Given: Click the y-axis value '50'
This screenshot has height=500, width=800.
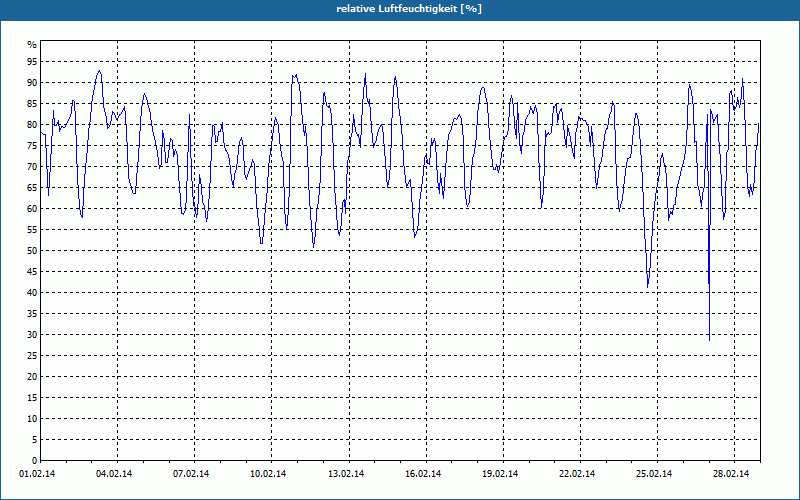Looking at the screenshot, I should (32, 251).
